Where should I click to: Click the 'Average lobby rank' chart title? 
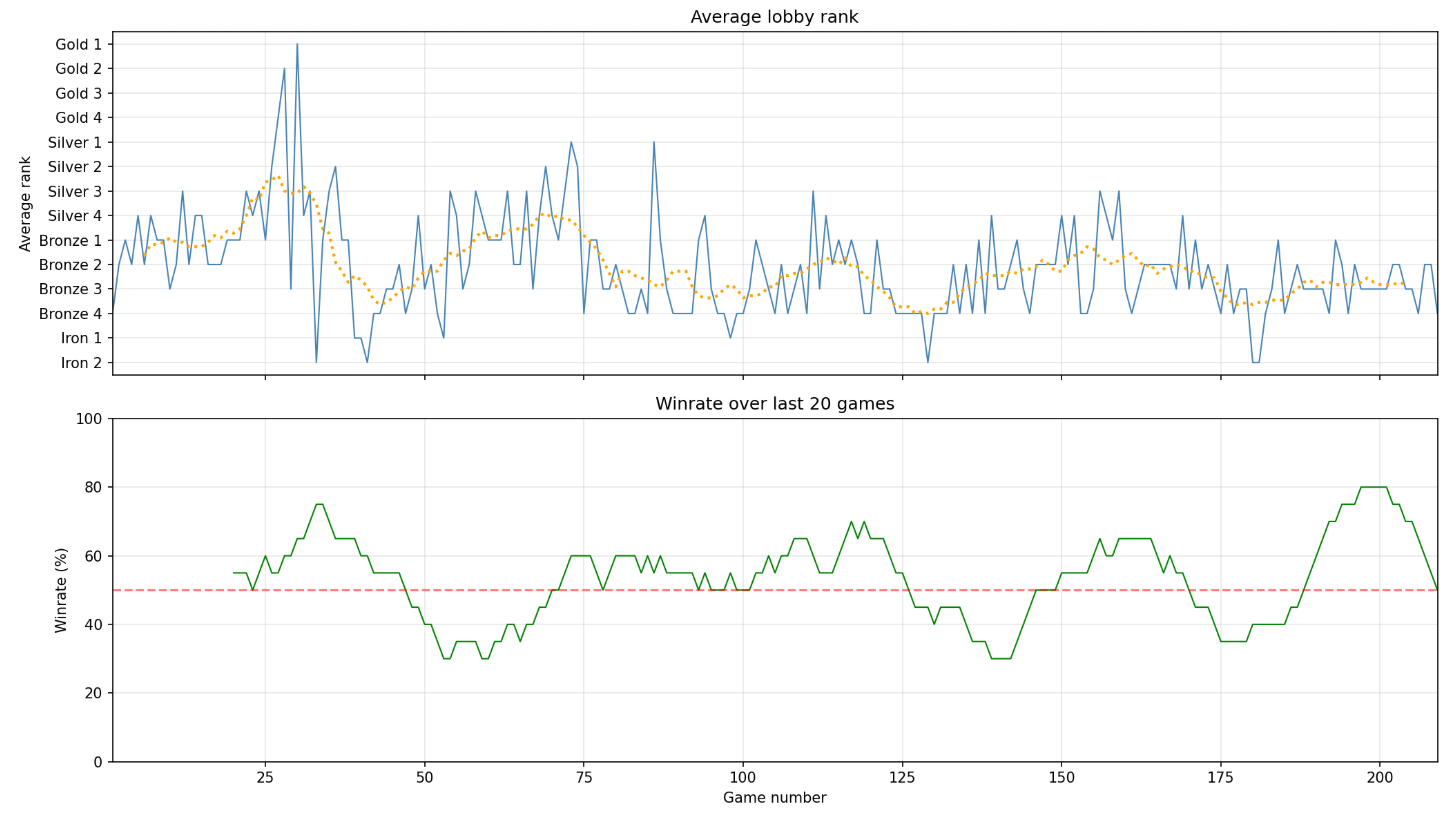(774, 17)
